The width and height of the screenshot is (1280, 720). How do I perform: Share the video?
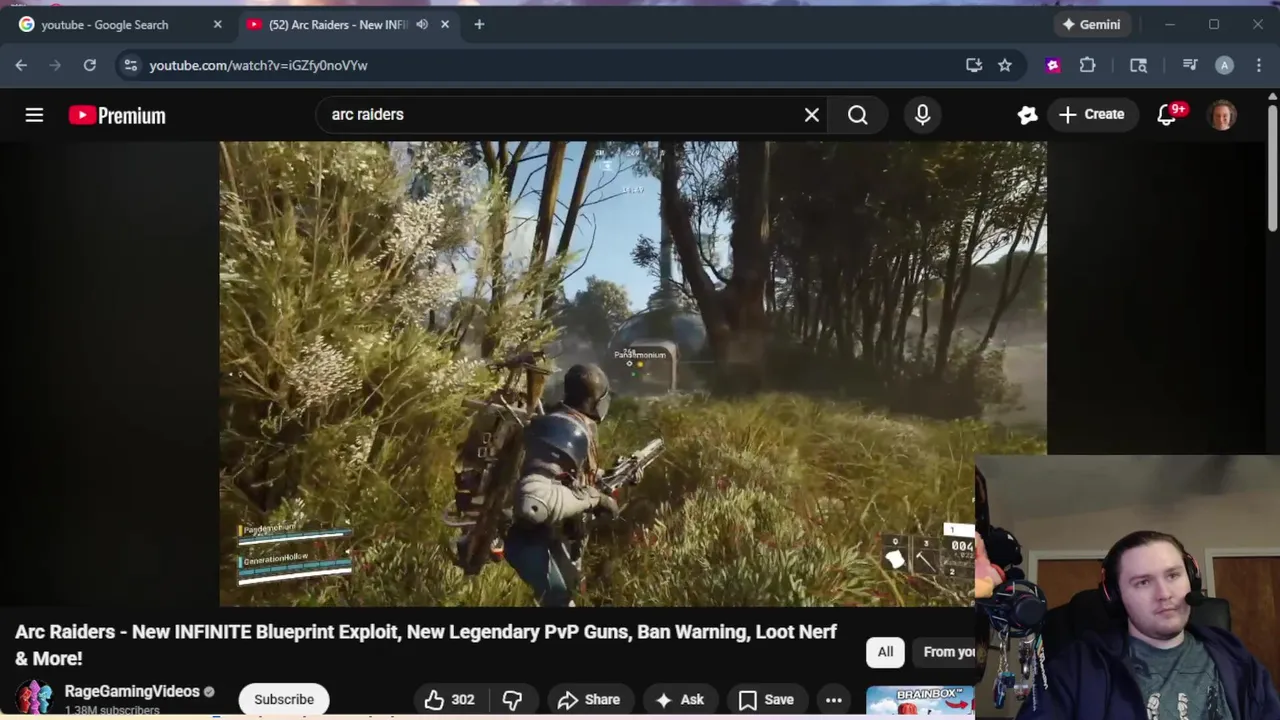[x=589, y=700]
